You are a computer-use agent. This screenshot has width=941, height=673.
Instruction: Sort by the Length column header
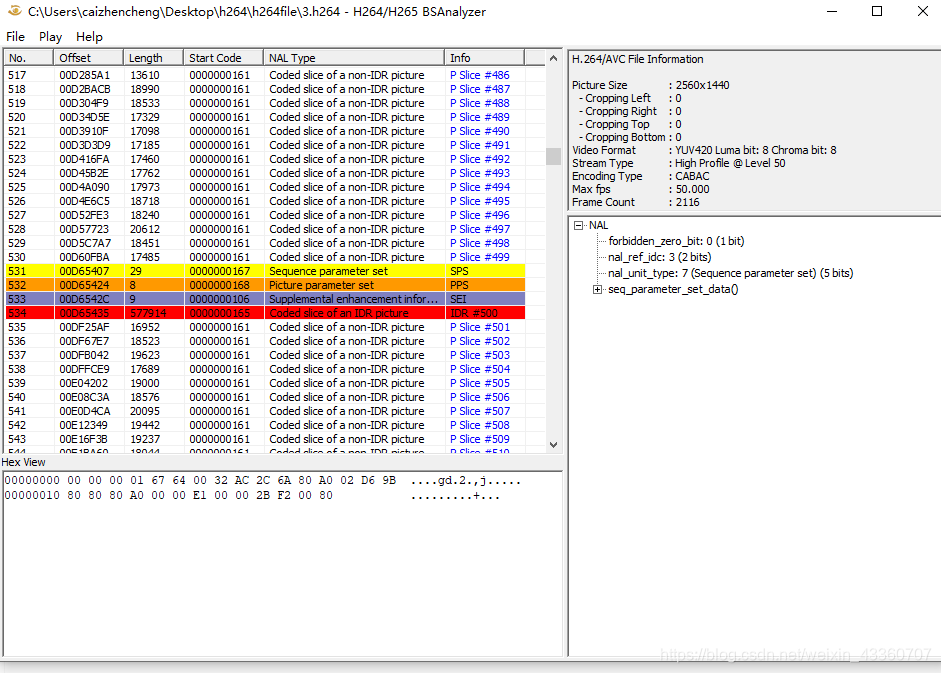tap(153, 58)
